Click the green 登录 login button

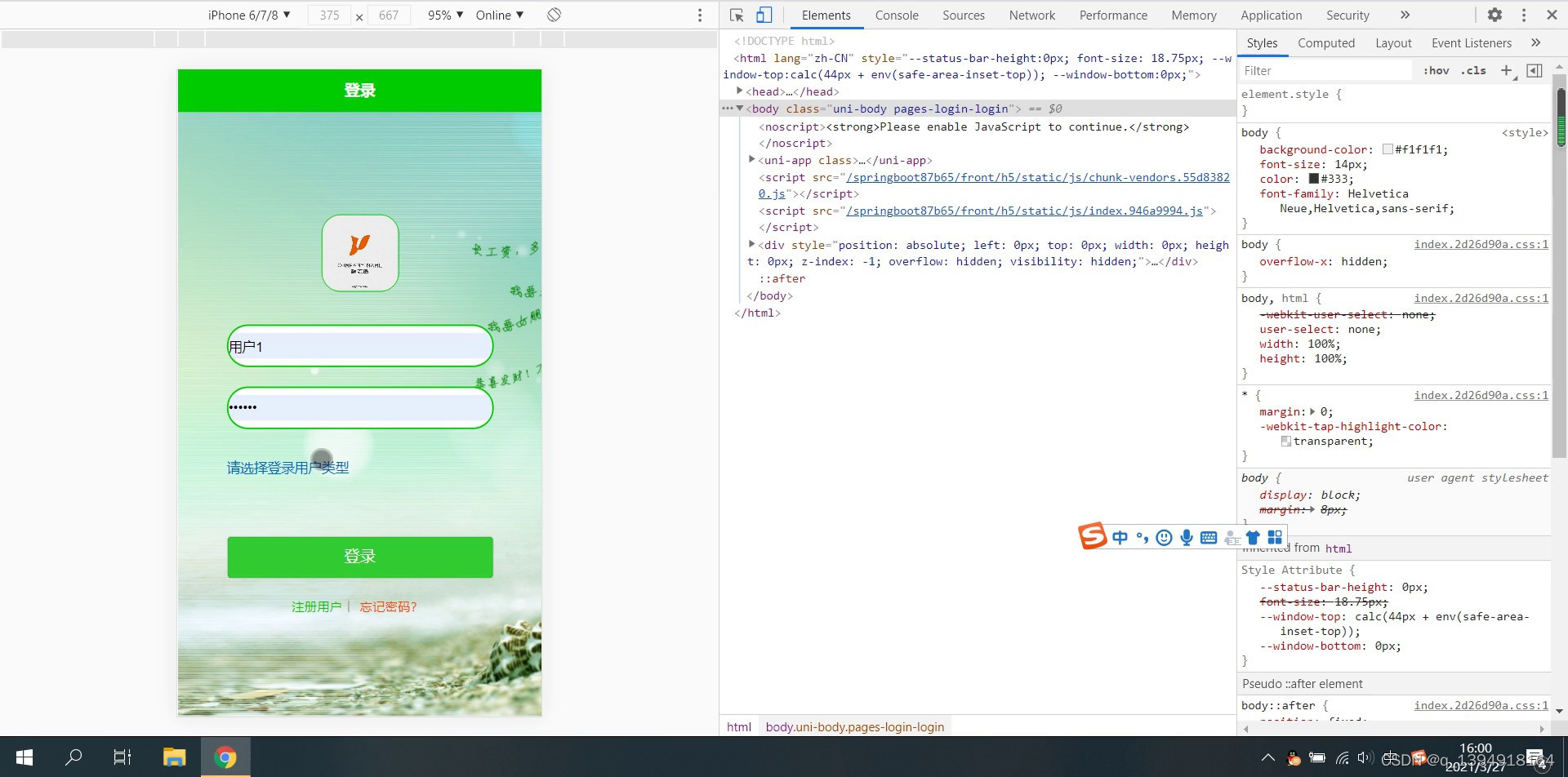tap(360, 557)
